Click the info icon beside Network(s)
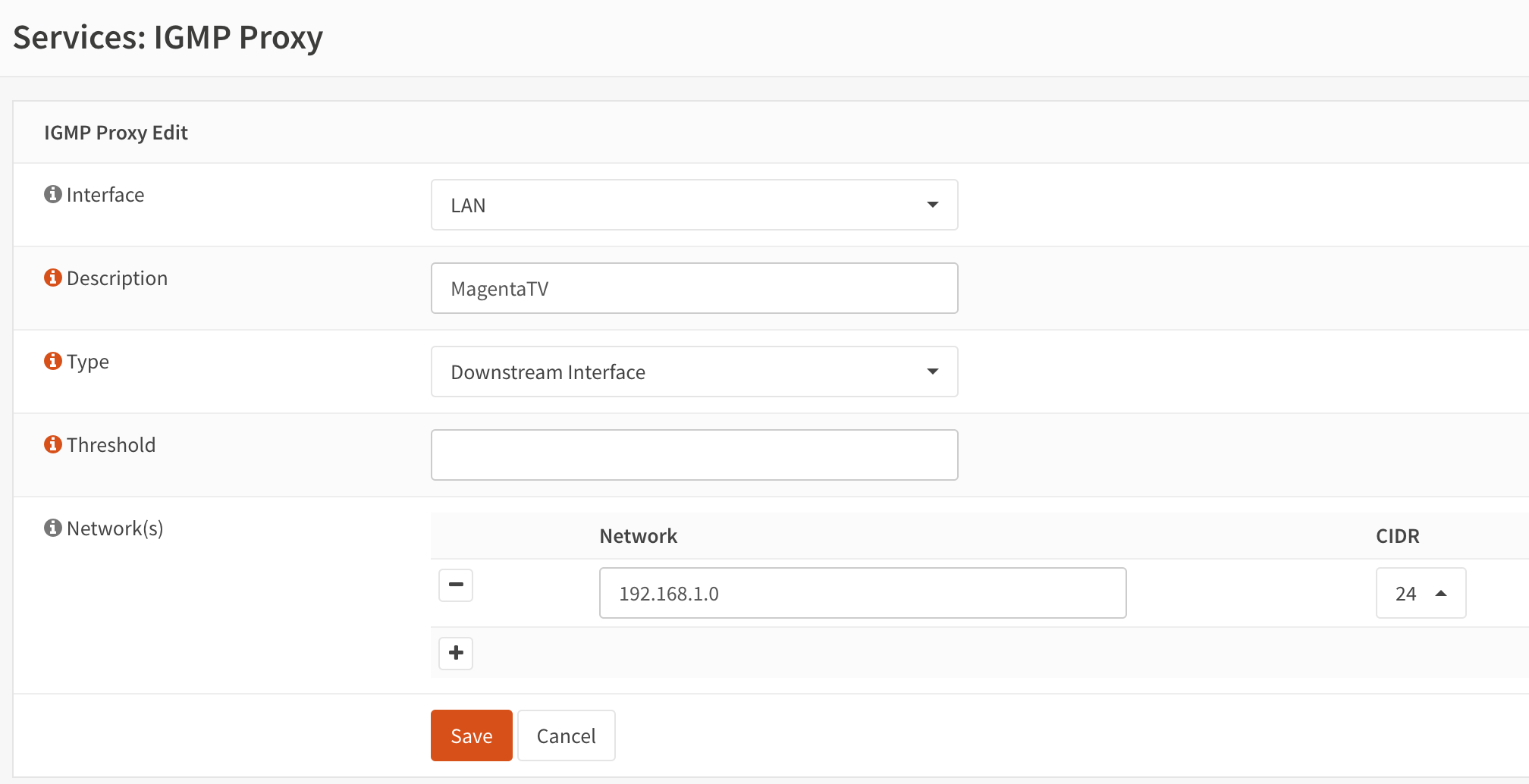 click(x=52, y=528)
